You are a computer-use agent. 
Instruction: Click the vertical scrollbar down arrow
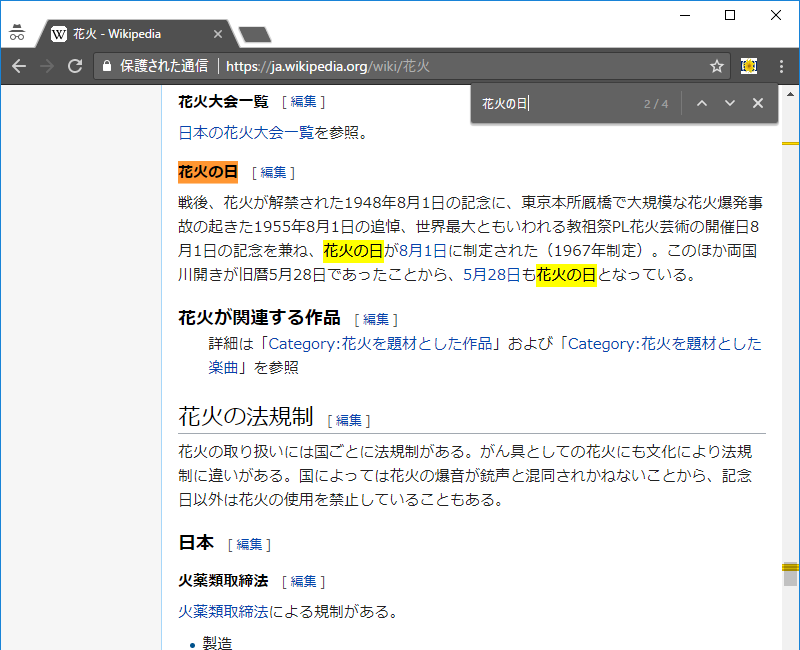pos(790,641)
